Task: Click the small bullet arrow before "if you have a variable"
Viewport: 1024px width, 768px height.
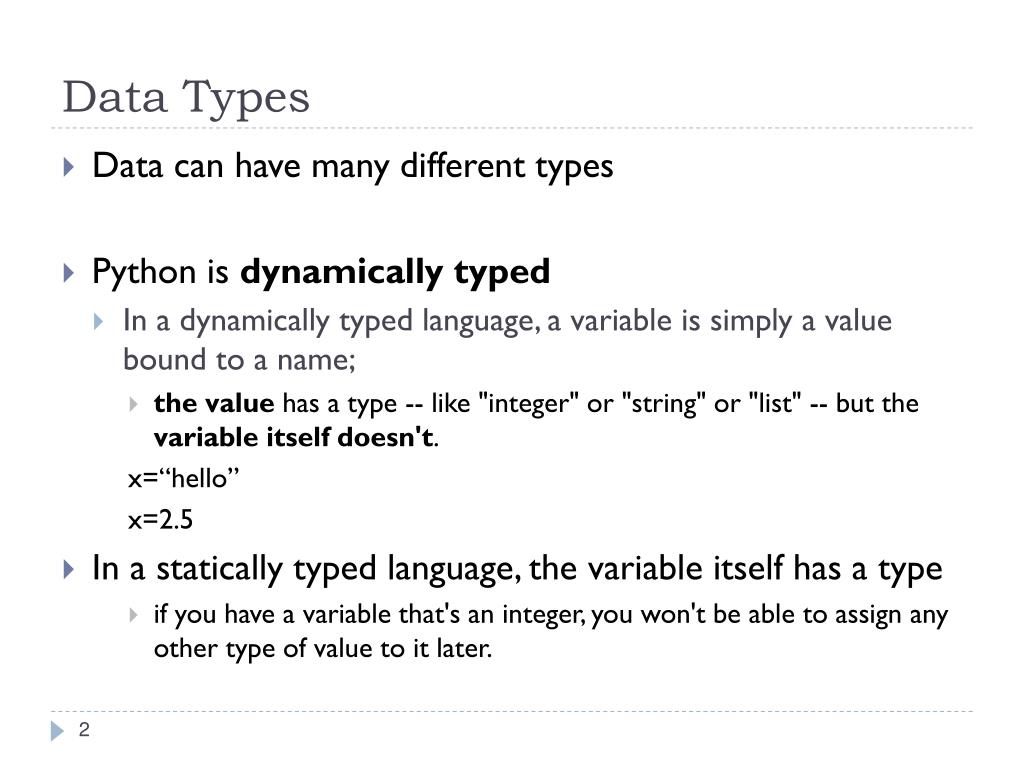Action: tap(133, 615)
